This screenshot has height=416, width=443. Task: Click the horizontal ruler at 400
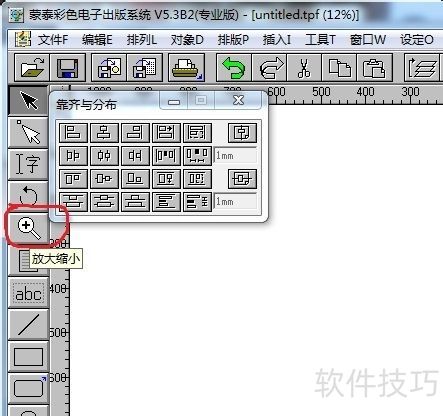click(x=366, y=92)
